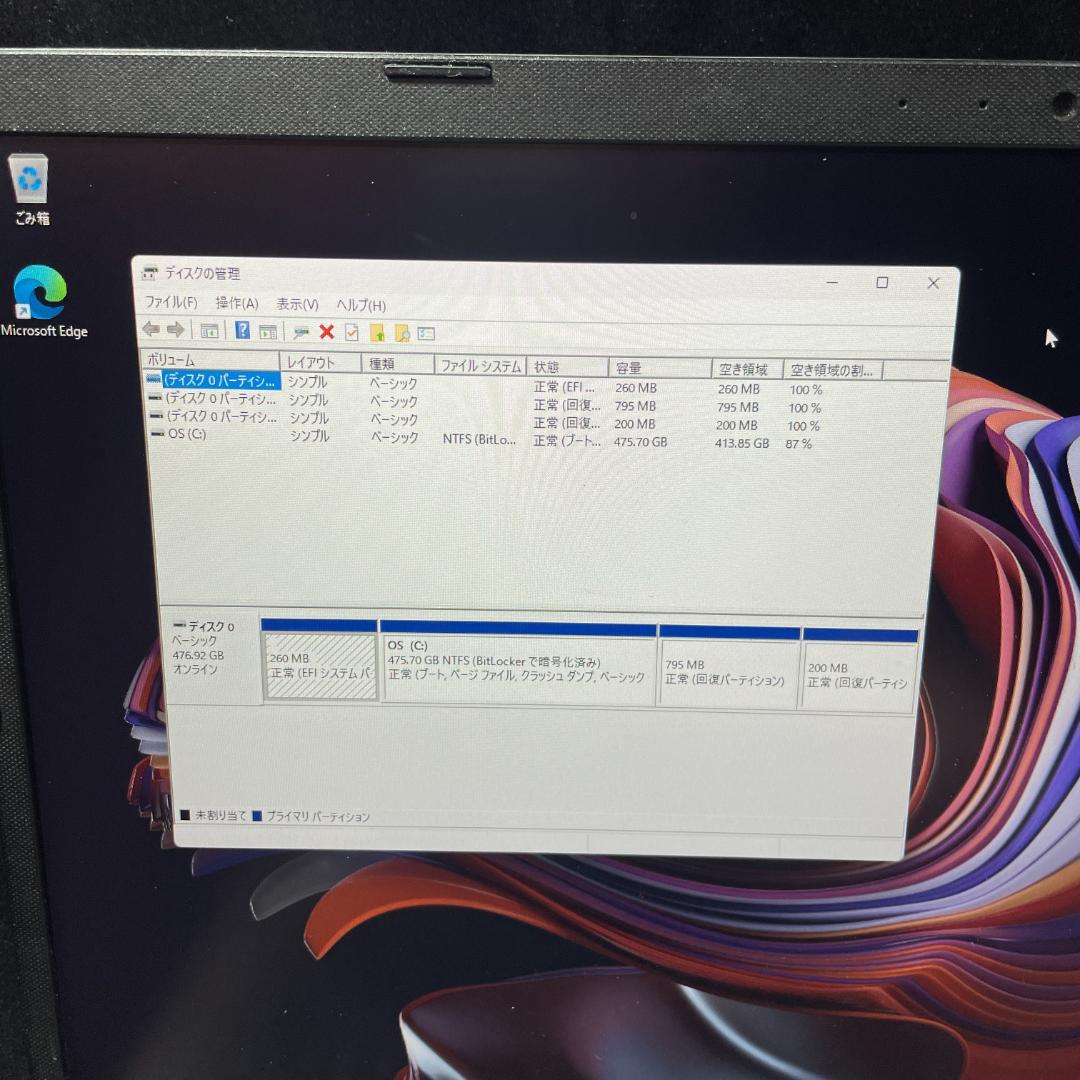Image resolution: width=1080 pixels, height=1080 pixels.
Task: Click the Disk Management title bar icon
Action: click(x=150, y=272)
